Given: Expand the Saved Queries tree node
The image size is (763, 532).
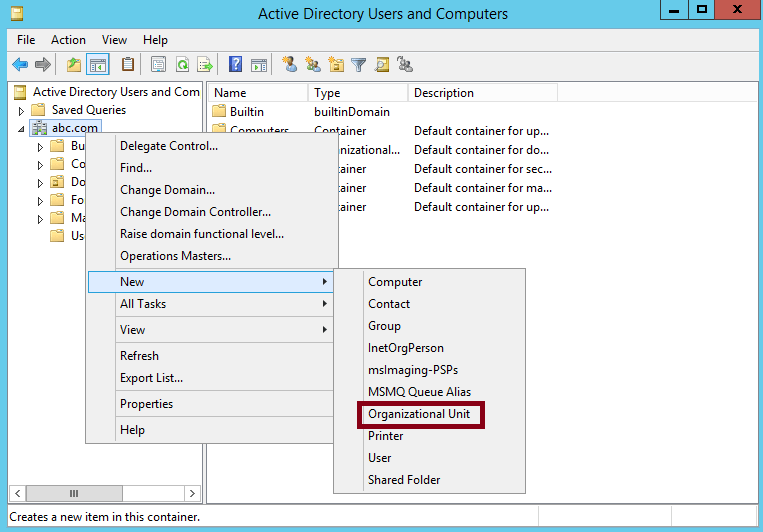Looking at the screenshot, I should pyautogui.click(x=21, y=111).
